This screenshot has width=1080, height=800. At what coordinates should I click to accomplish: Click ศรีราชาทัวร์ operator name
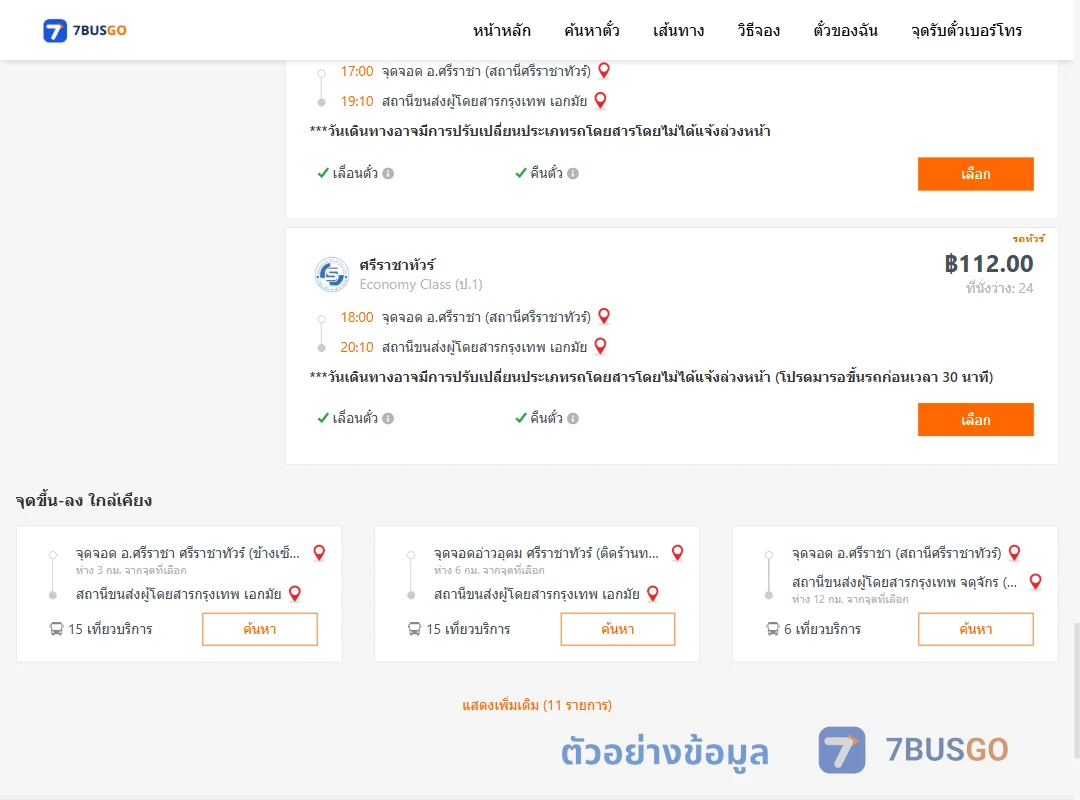click(x=397, y=265)
